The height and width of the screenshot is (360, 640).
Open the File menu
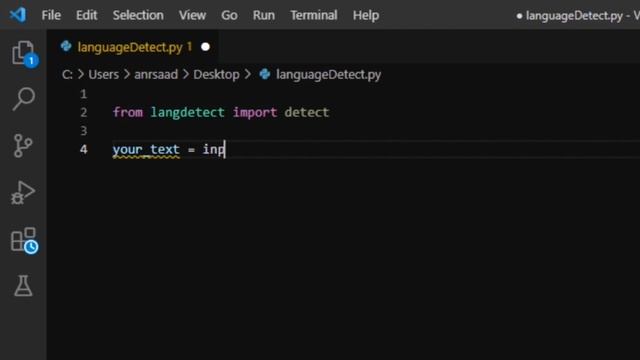pyautogui.click(x=51, y=16)
